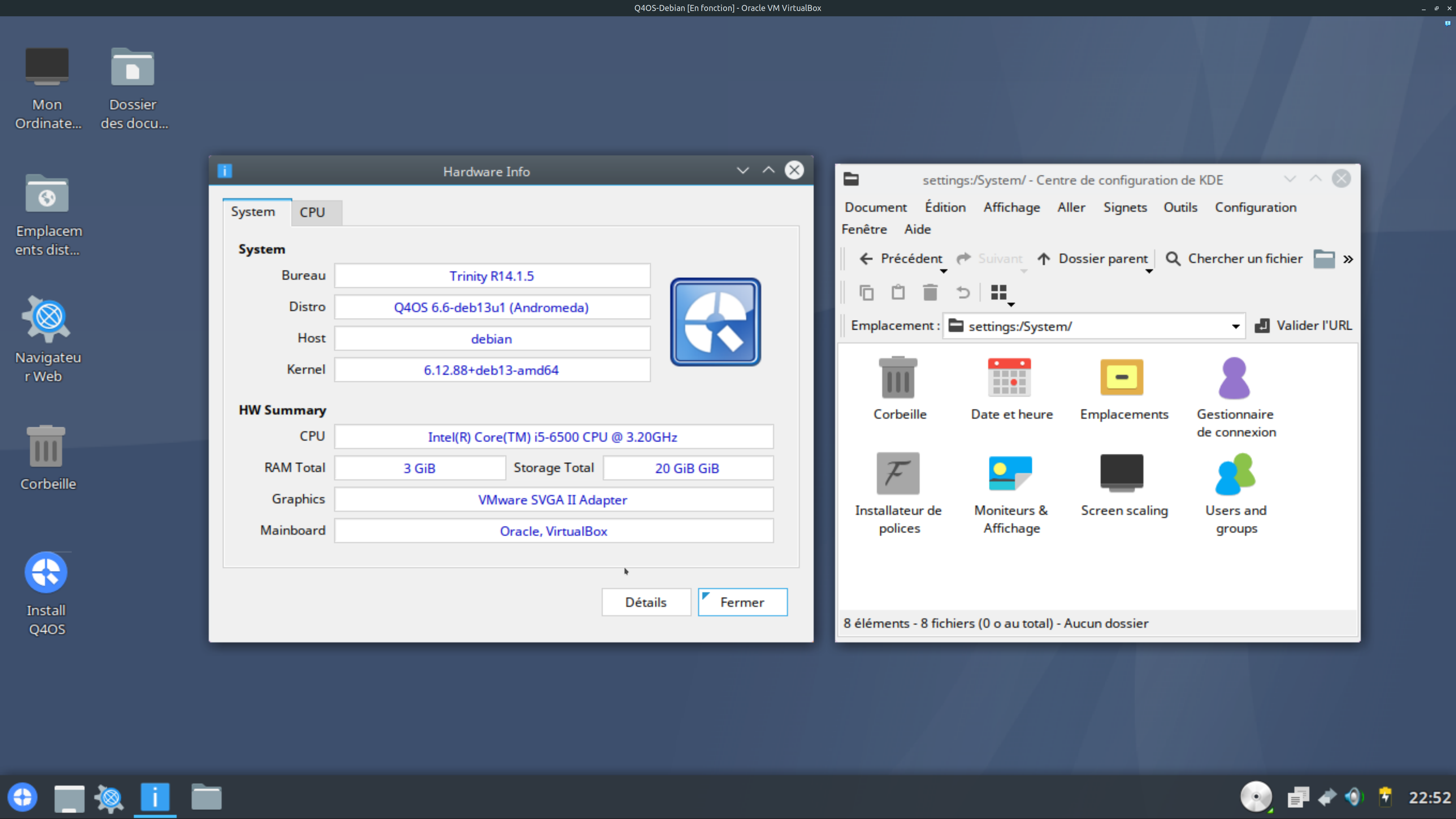The image size is (1456, 819).
Task: Open Dossier des documents desktop icon
Action: (x=133, y=89)
